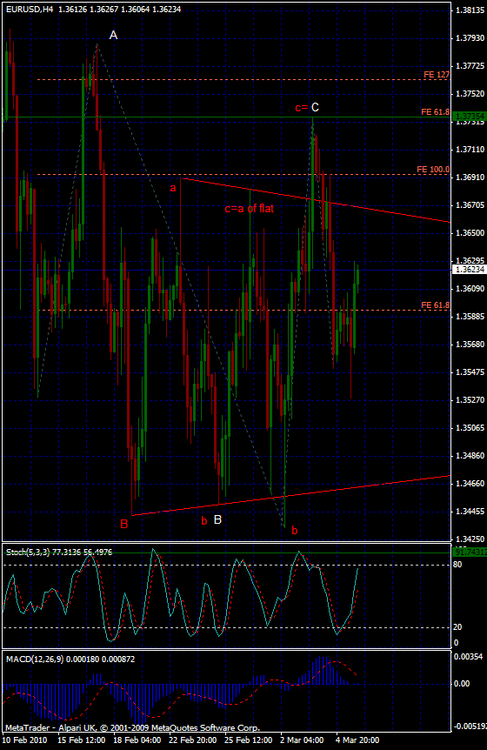The width and height of the screenshot is (487, 750).
Task: Select the lower red ascending trendline
Action: (291, 496)
